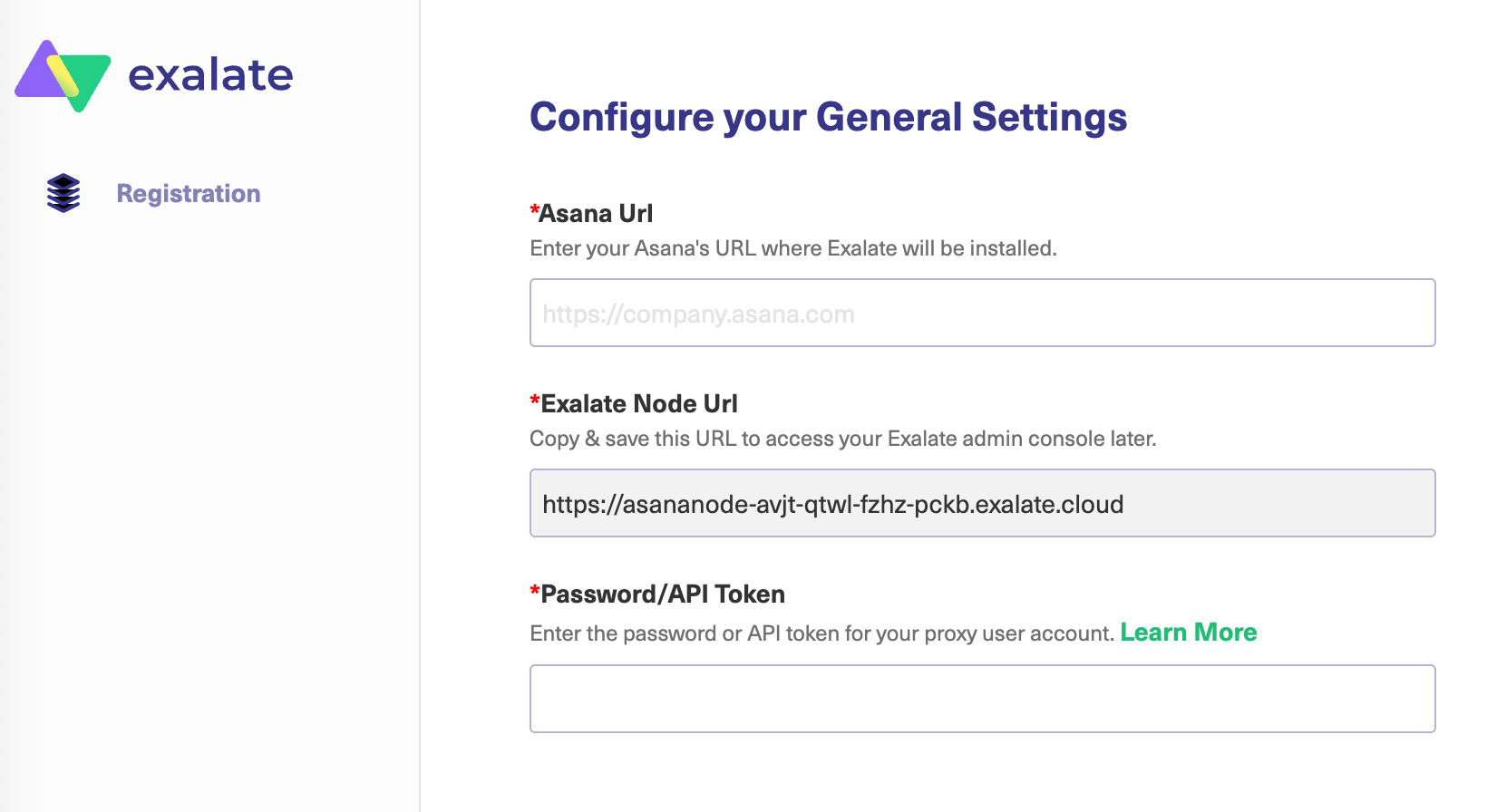1487x812 pixels.
Task: Click the Registration stacked layers icon
Action: click(63, 193)
